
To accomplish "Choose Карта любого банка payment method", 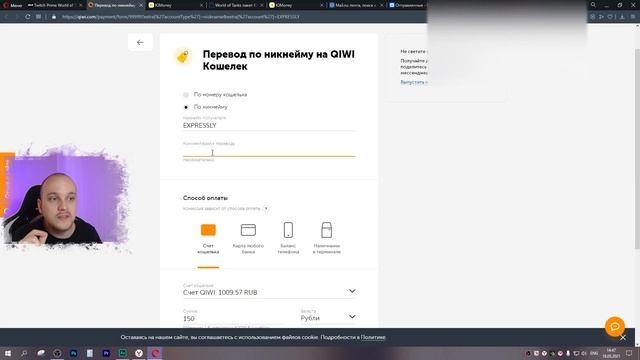I will click(248, 239).
